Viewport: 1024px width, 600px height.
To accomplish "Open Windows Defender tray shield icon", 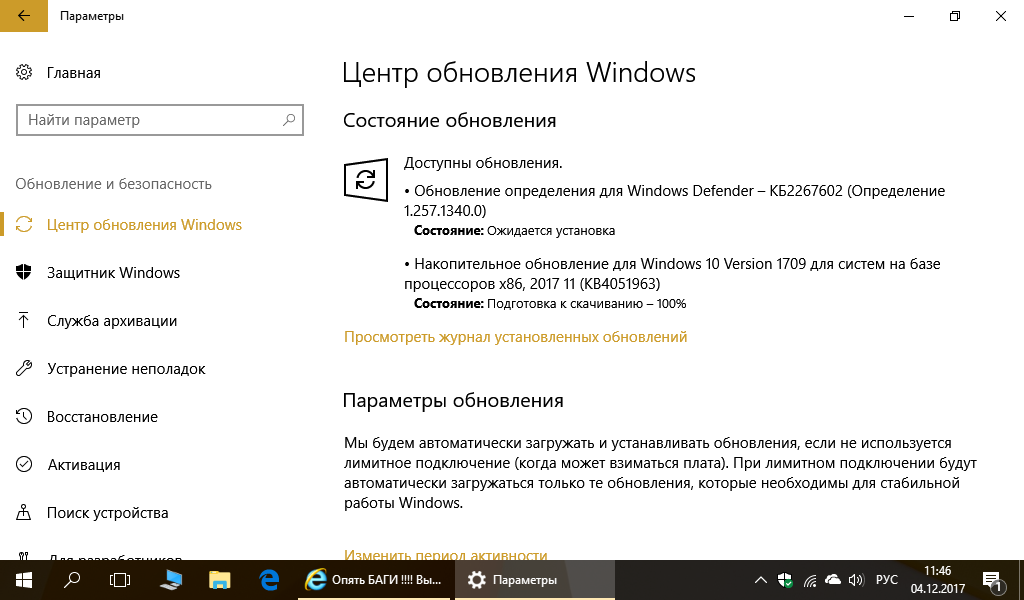I will [x=785, y=580].
